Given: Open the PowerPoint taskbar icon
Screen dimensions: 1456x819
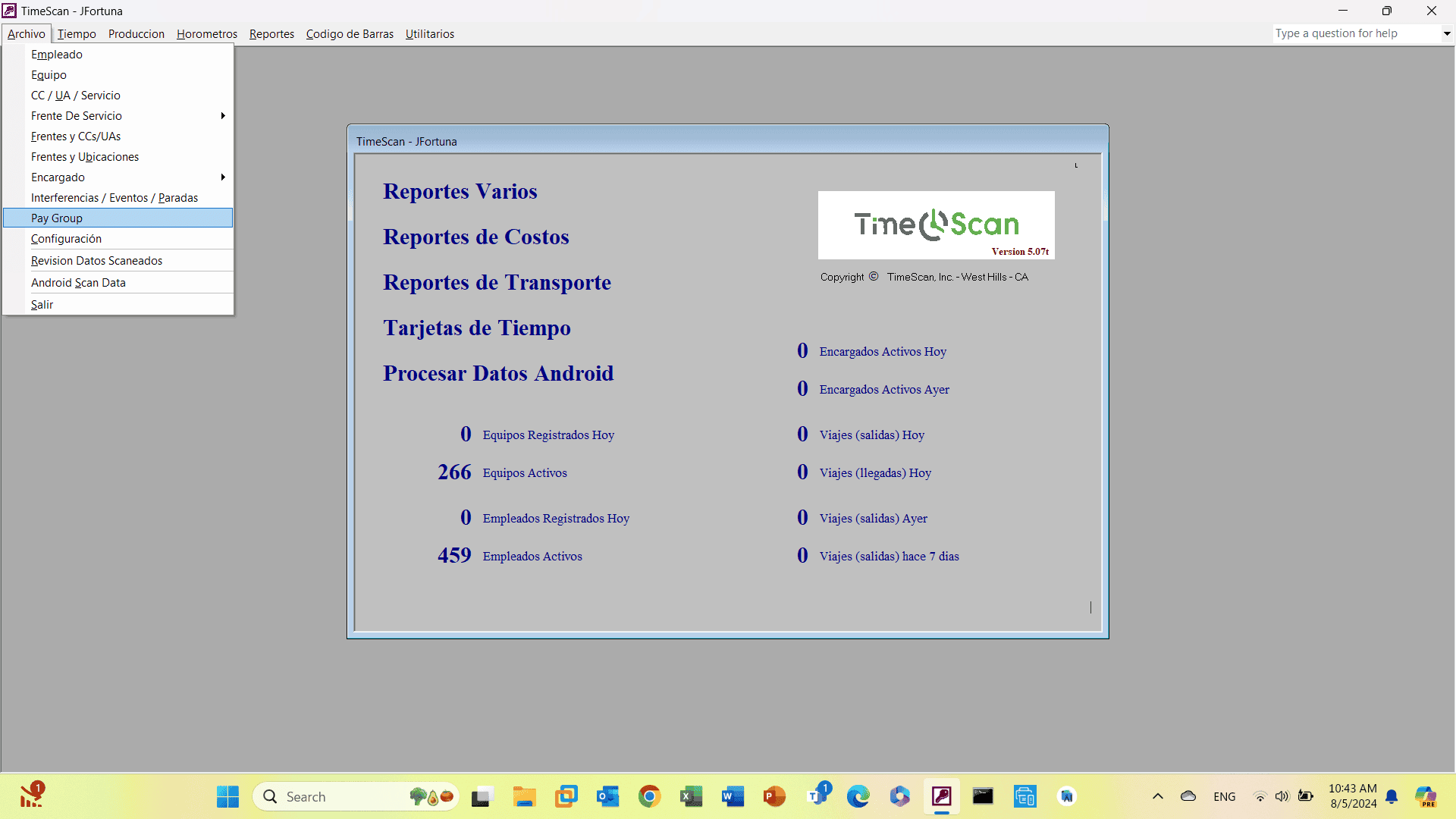Looking at the screenshot, I should click(x=774, y=796).
